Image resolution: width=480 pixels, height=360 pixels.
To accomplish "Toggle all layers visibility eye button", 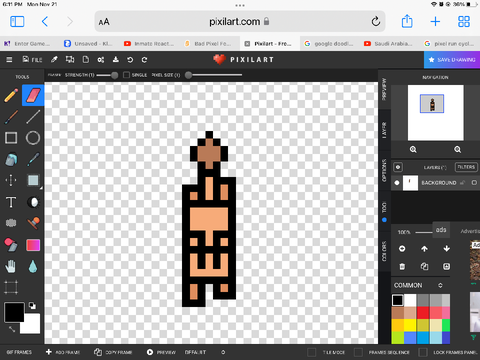I will pyautogui.click(x=398, y=167).
